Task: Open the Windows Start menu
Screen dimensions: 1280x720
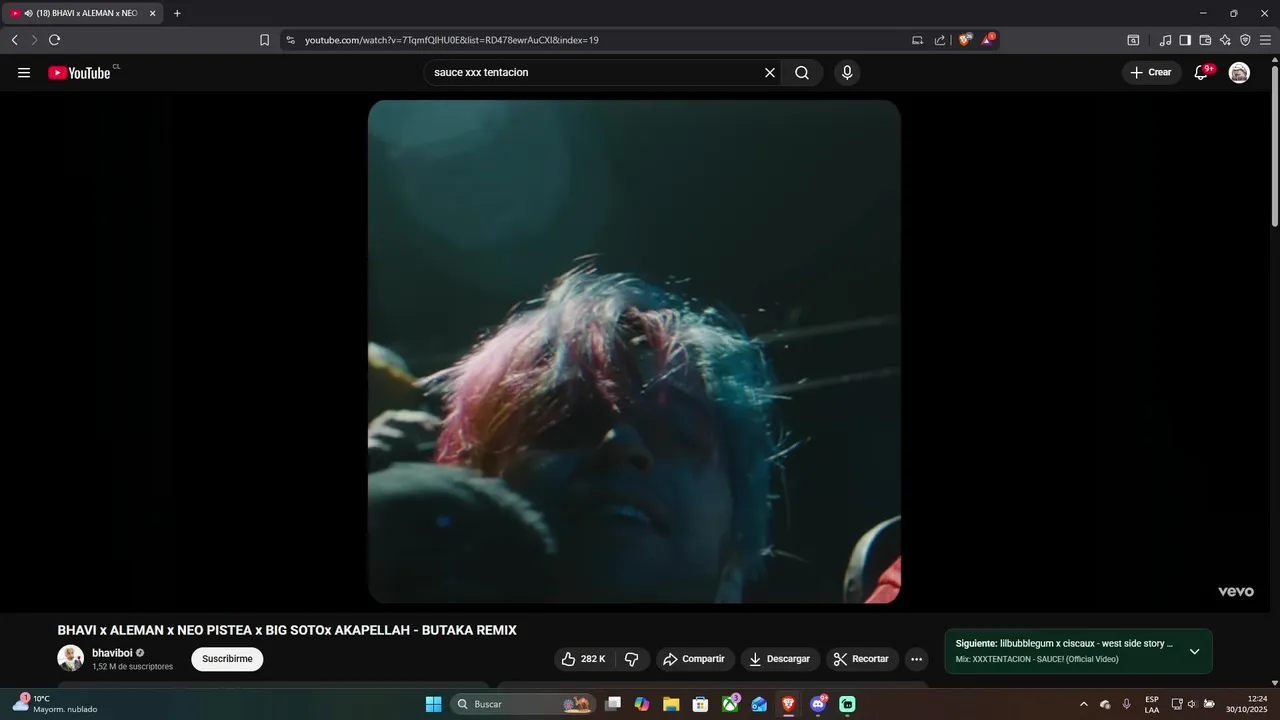Action: click(433, 704)
